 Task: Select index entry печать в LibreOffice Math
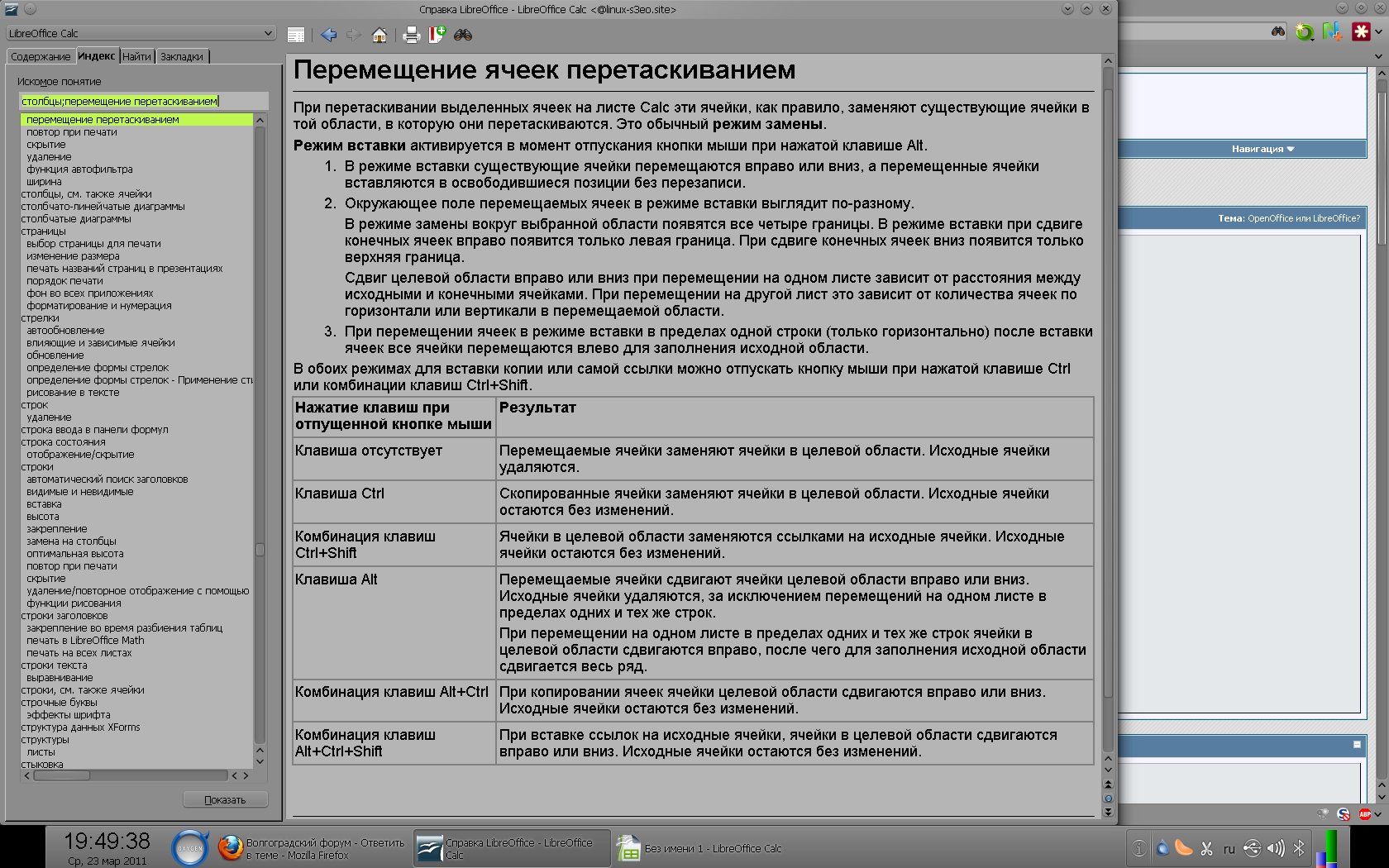point(85,640)
